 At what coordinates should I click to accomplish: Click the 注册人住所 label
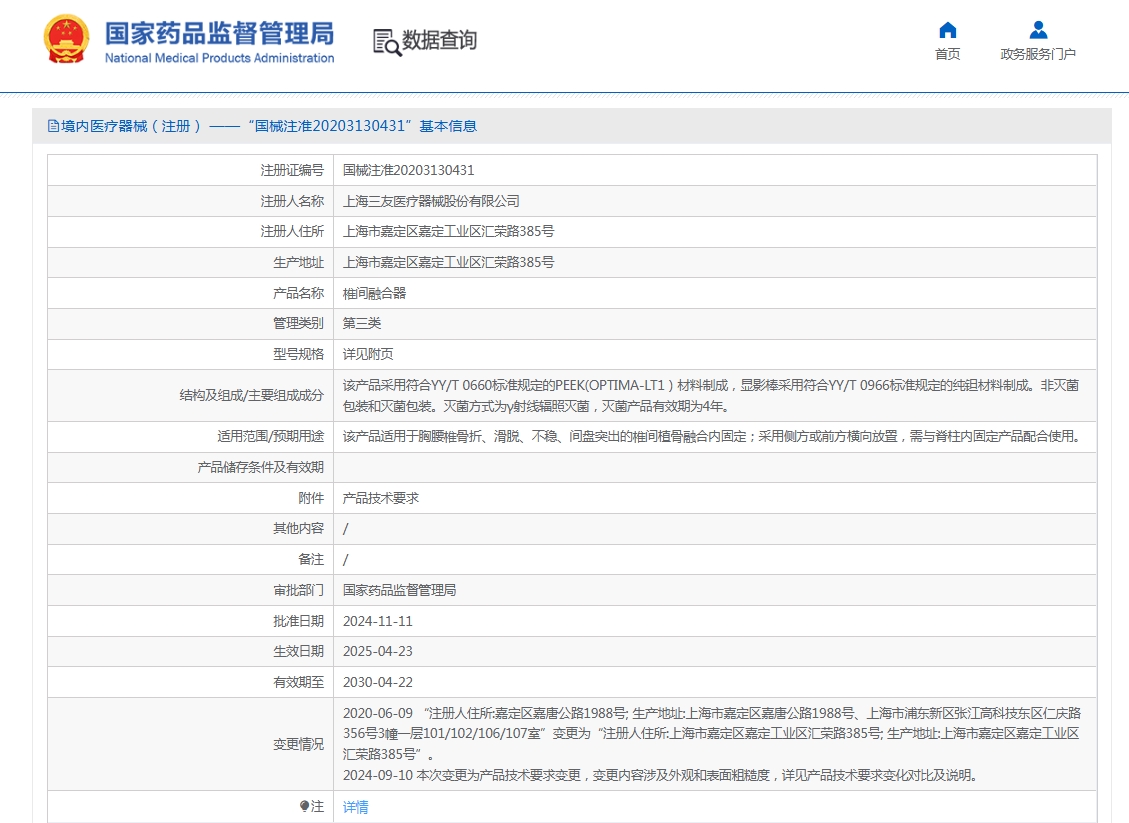pos(292,232)
